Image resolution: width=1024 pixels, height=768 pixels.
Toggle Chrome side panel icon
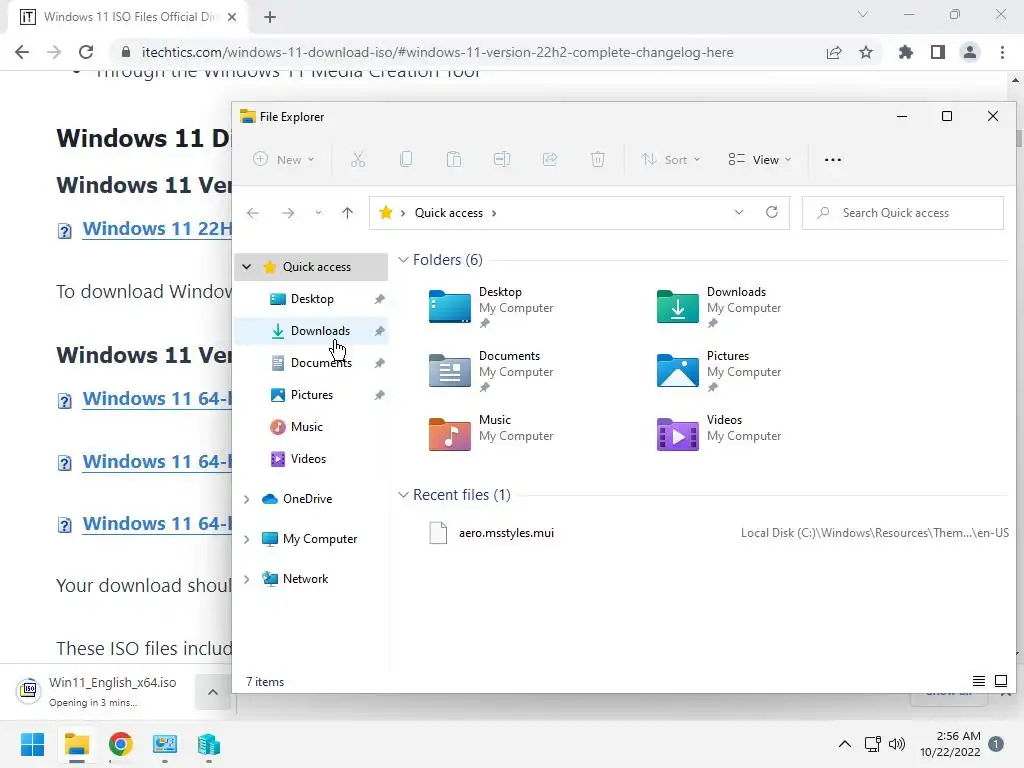938,52
